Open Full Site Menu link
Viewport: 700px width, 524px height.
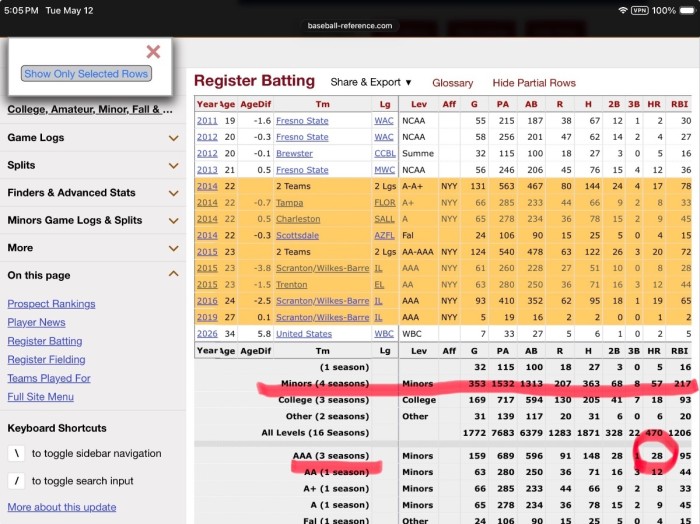pos(41,396)
